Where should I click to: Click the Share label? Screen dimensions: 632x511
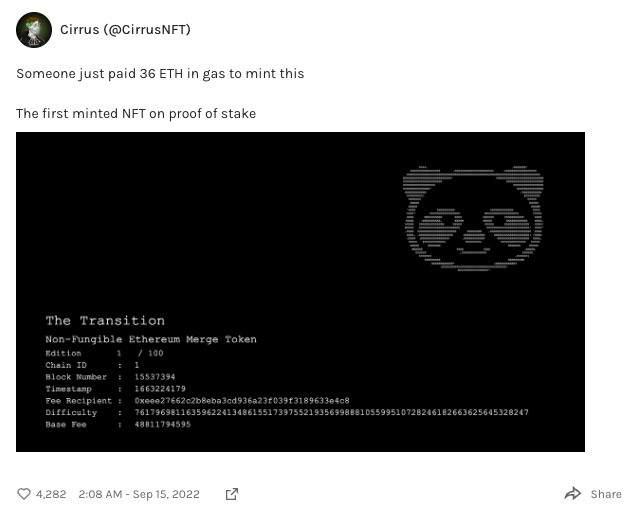pos(606,494)
